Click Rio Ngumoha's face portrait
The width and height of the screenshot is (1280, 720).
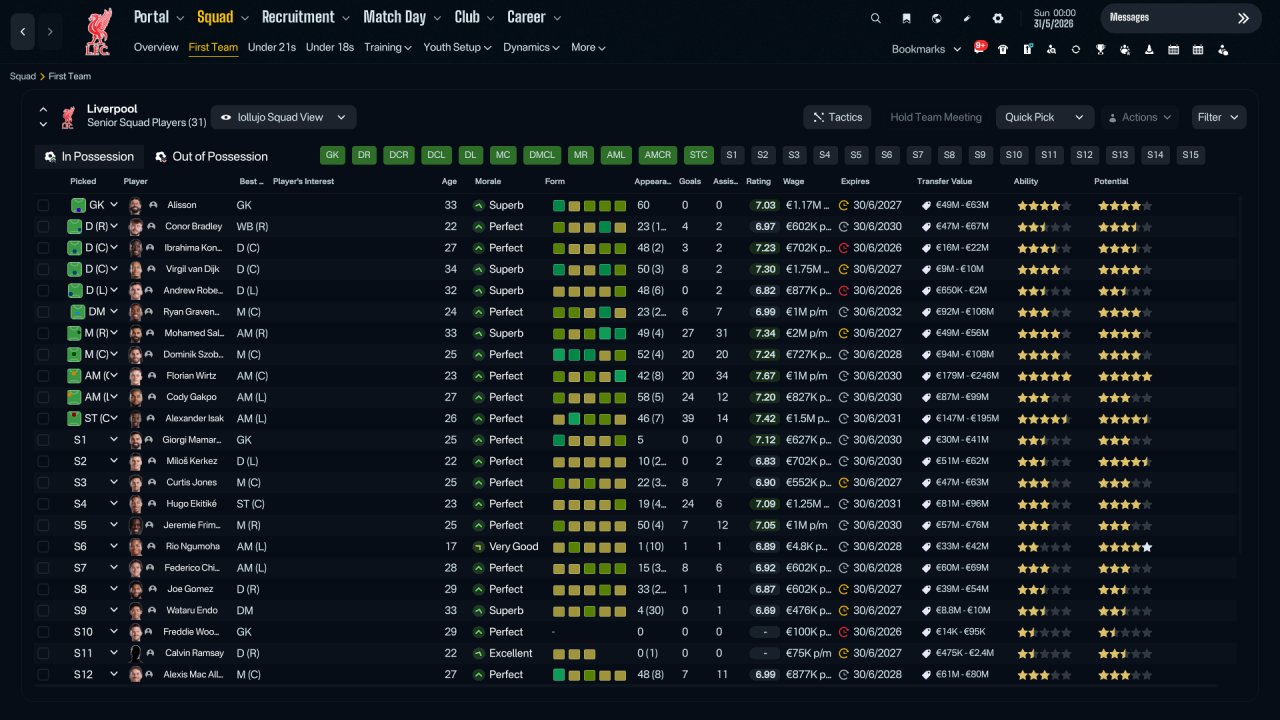coord(135,547)
